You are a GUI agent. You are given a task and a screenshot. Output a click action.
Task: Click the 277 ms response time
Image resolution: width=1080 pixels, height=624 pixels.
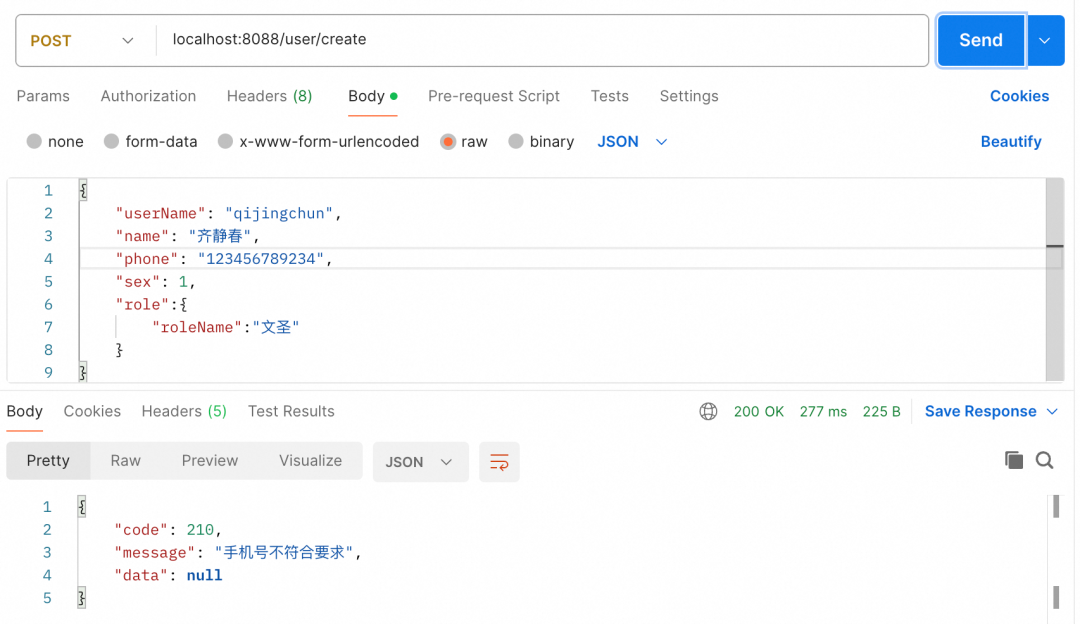click(x=823, y=411)
